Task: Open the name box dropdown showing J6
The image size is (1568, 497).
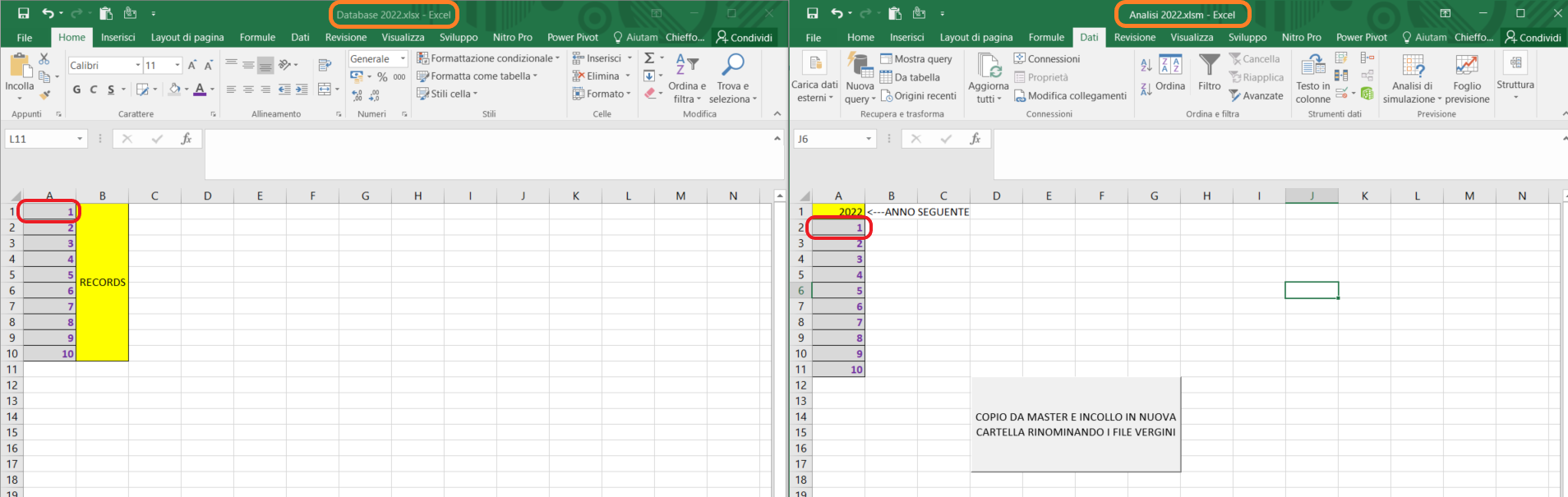Action: coord(869,139)
